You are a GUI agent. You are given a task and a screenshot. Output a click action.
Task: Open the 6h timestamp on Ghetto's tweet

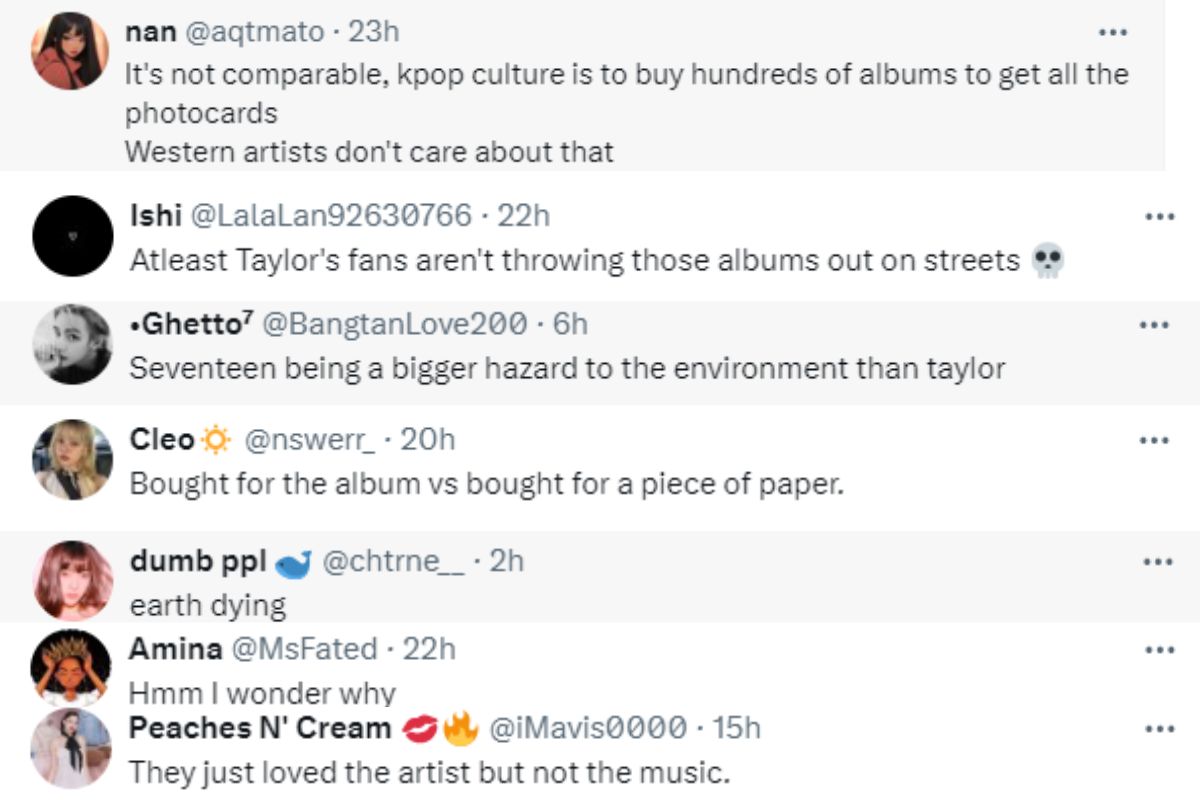click(x=570, y=324)
